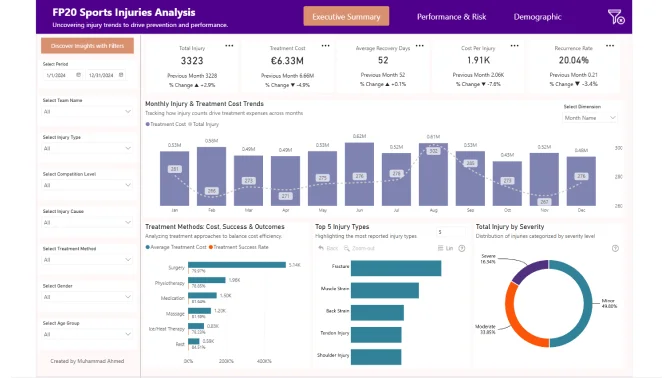Click help icon in Top 5 Injury Types
Image resolution: width=672 pixels, height=378 pixels.
[462, 248]
